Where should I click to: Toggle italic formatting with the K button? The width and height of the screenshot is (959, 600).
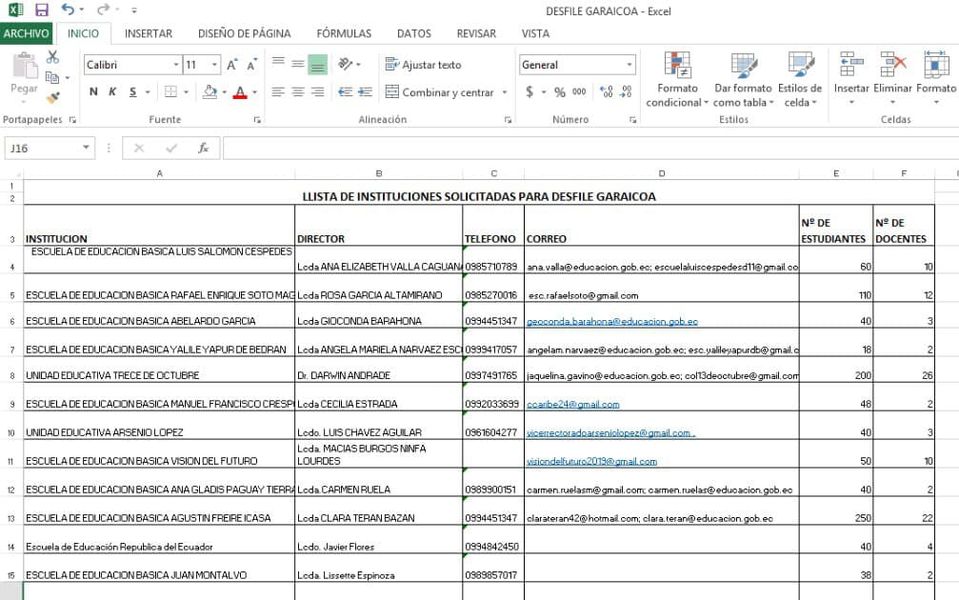[x=113, y=92]
